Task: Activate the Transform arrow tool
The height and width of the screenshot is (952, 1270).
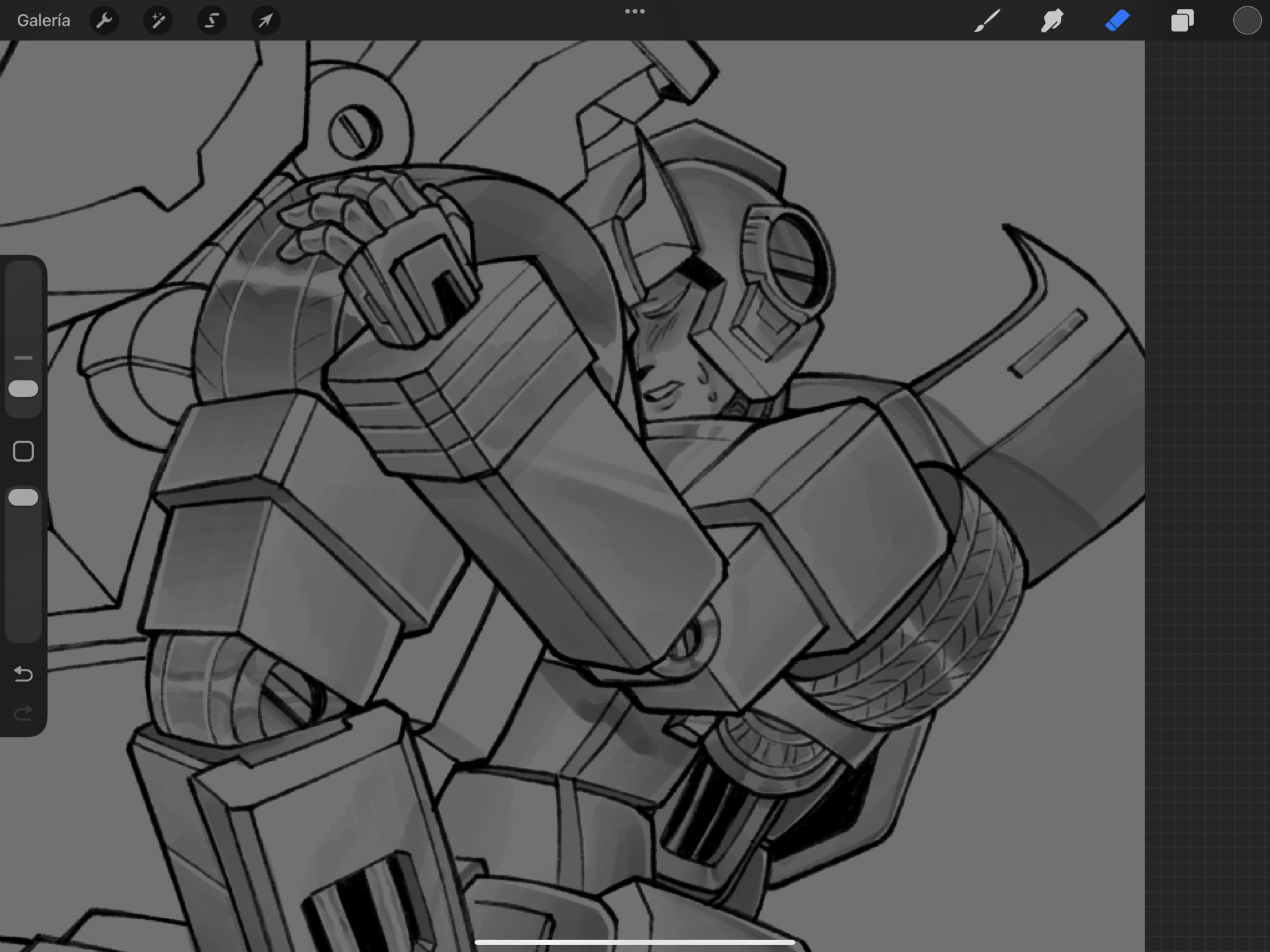Action: point(265,21)
